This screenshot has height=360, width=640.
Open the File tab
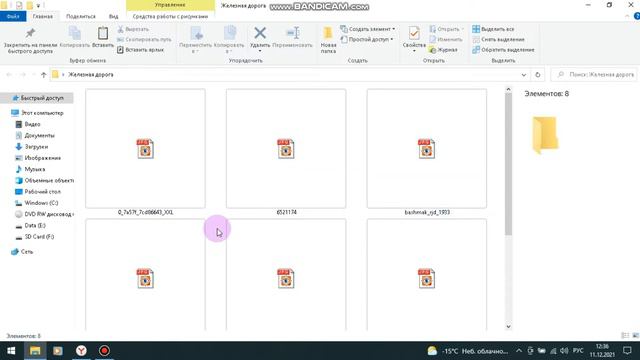point(13,16)
